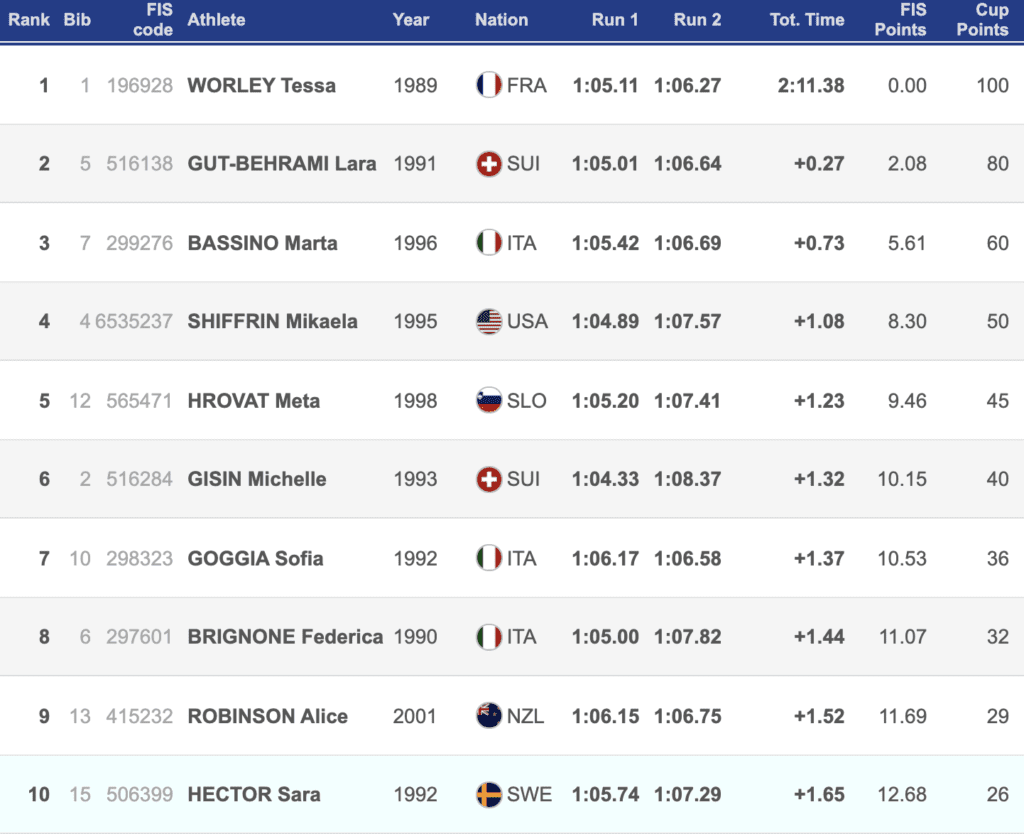Click the Italy flag in Brignone's row

pos(488,637)
